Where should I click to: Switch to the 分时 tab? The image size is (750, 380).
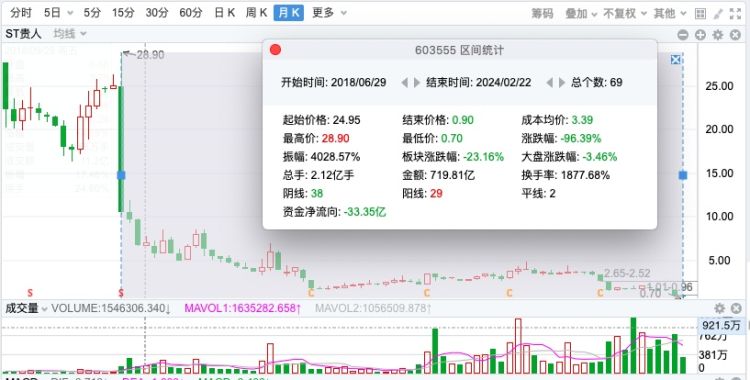click(21, 13)
